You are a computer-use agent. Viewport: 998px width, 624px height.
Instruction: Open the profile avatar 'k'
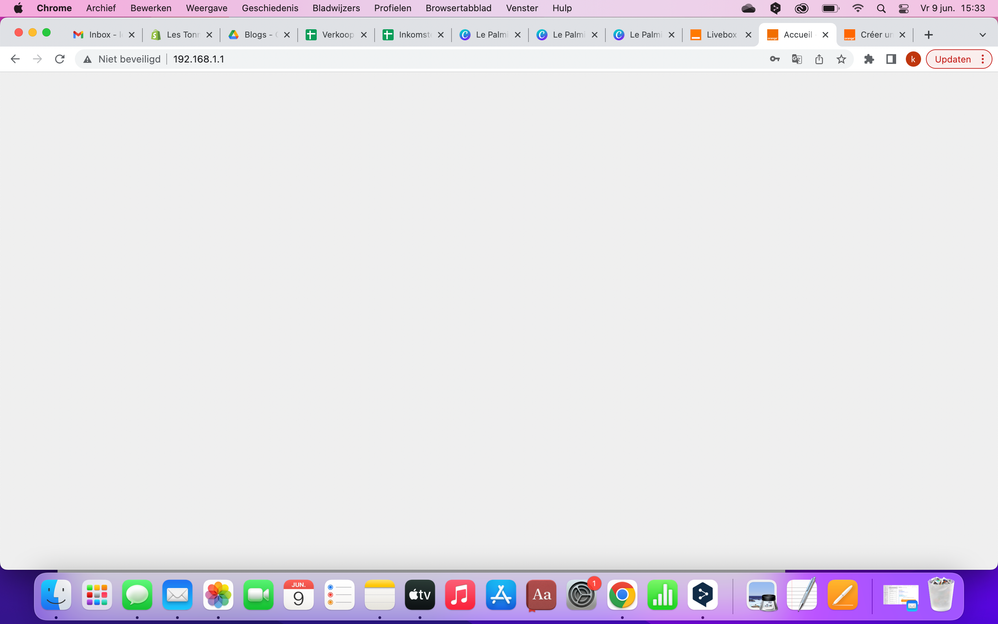coord(913,59)
